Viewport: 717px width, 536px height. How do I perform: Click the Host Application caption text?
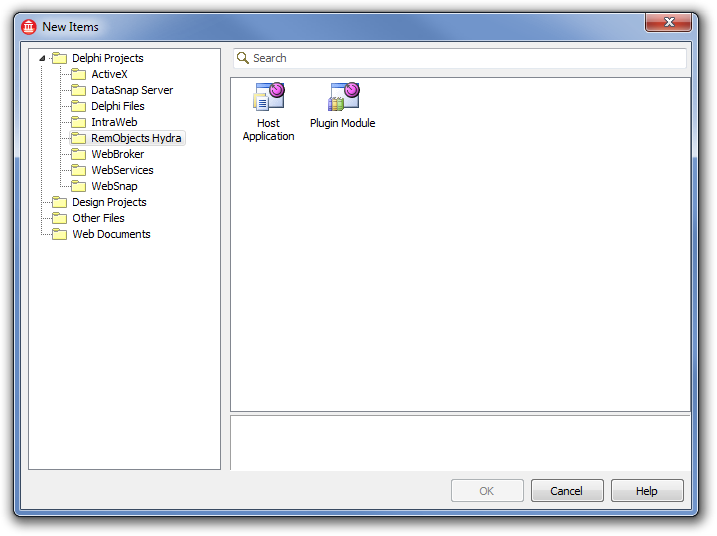coord(268,130)
